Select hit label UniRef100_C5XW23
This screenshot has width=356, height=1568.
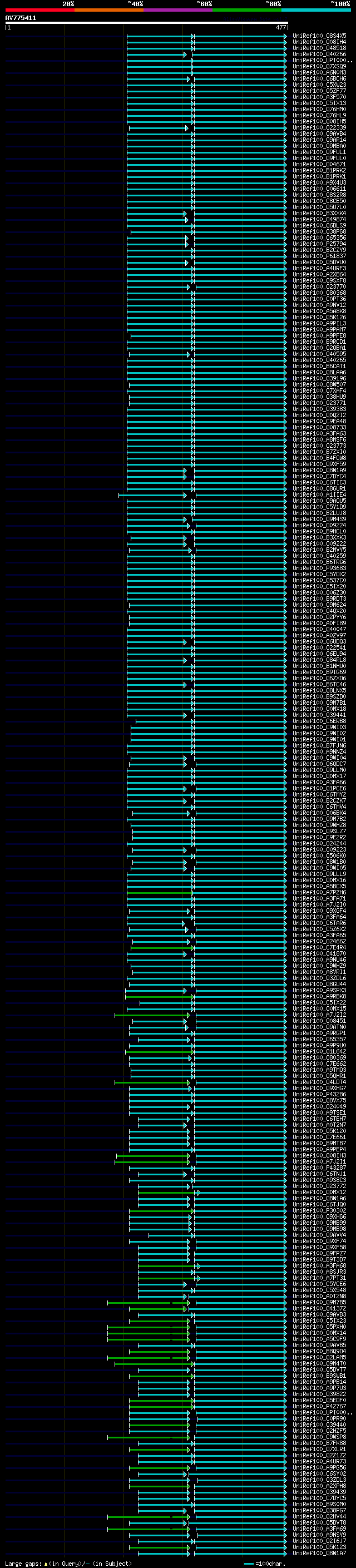319,85
